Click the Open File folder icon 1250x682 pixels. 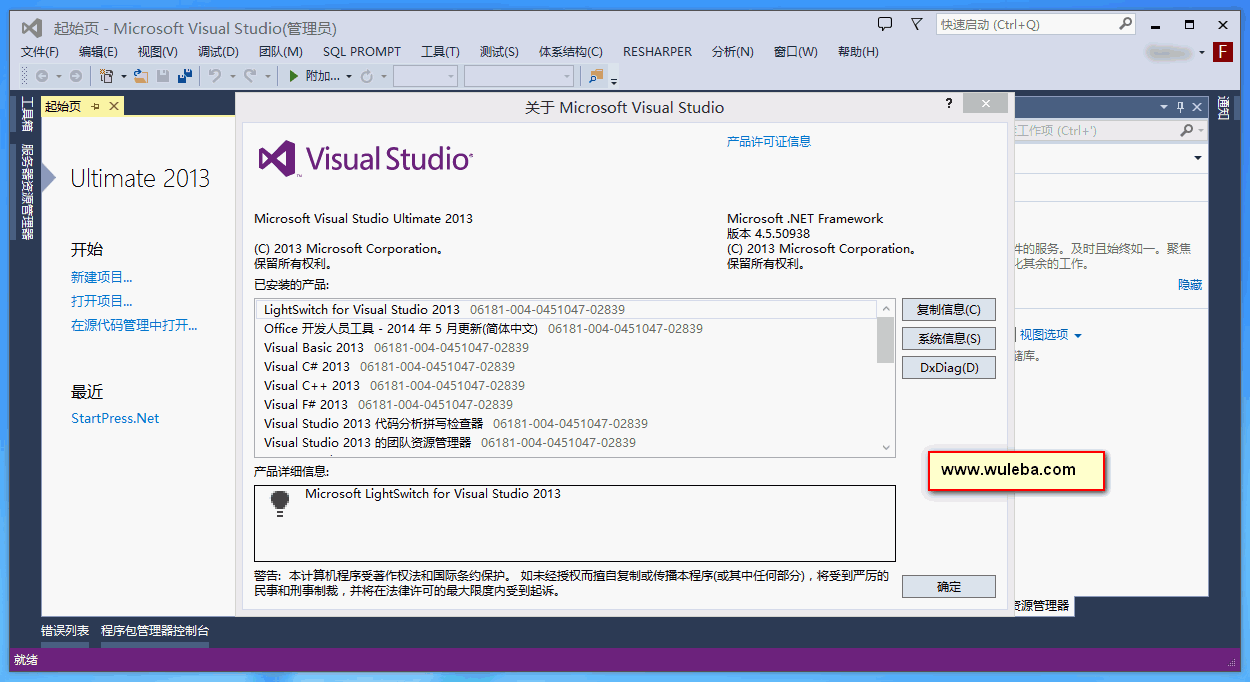click(x=140, y=76)
